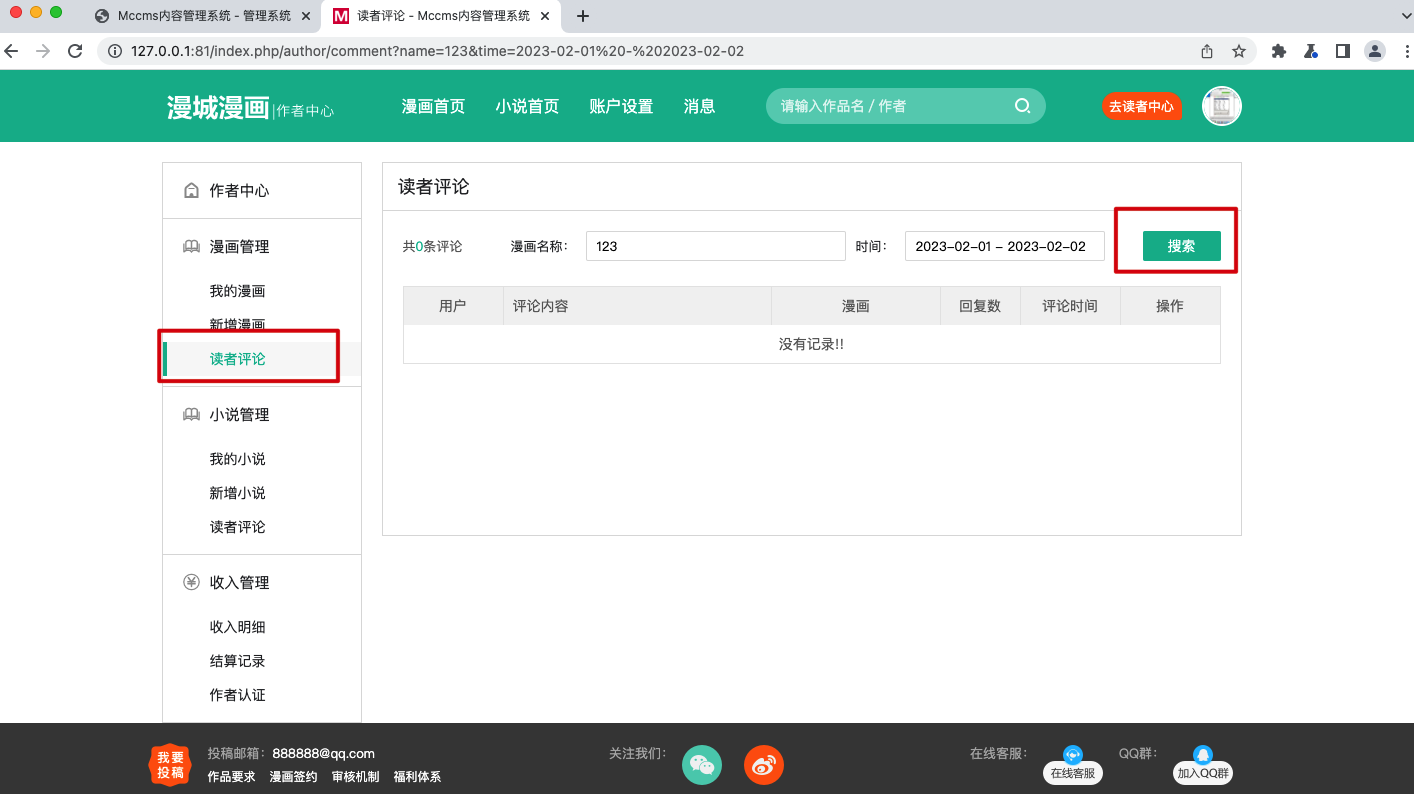
Task: Open the author avatar profile icon
Action: coord(1221,106)
